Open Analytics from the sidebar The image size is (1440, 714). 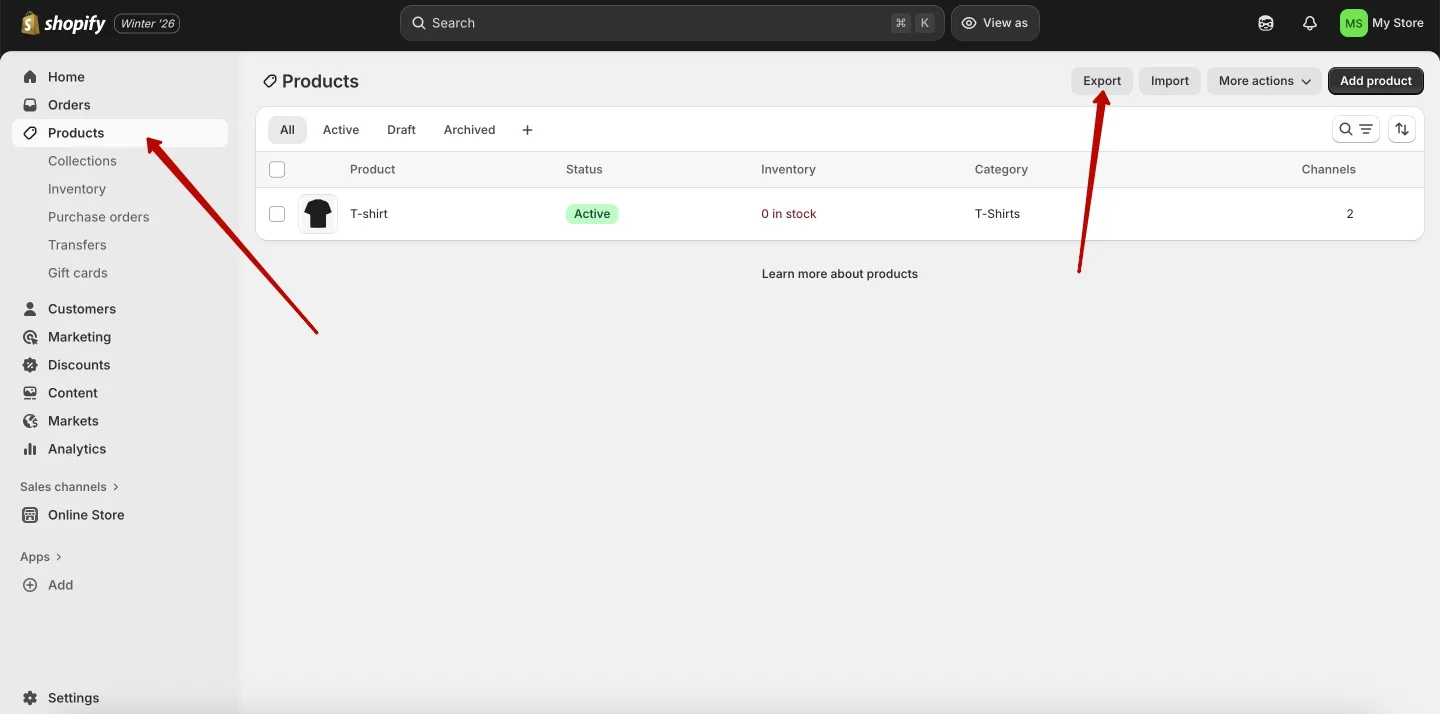tap(76, 448)
